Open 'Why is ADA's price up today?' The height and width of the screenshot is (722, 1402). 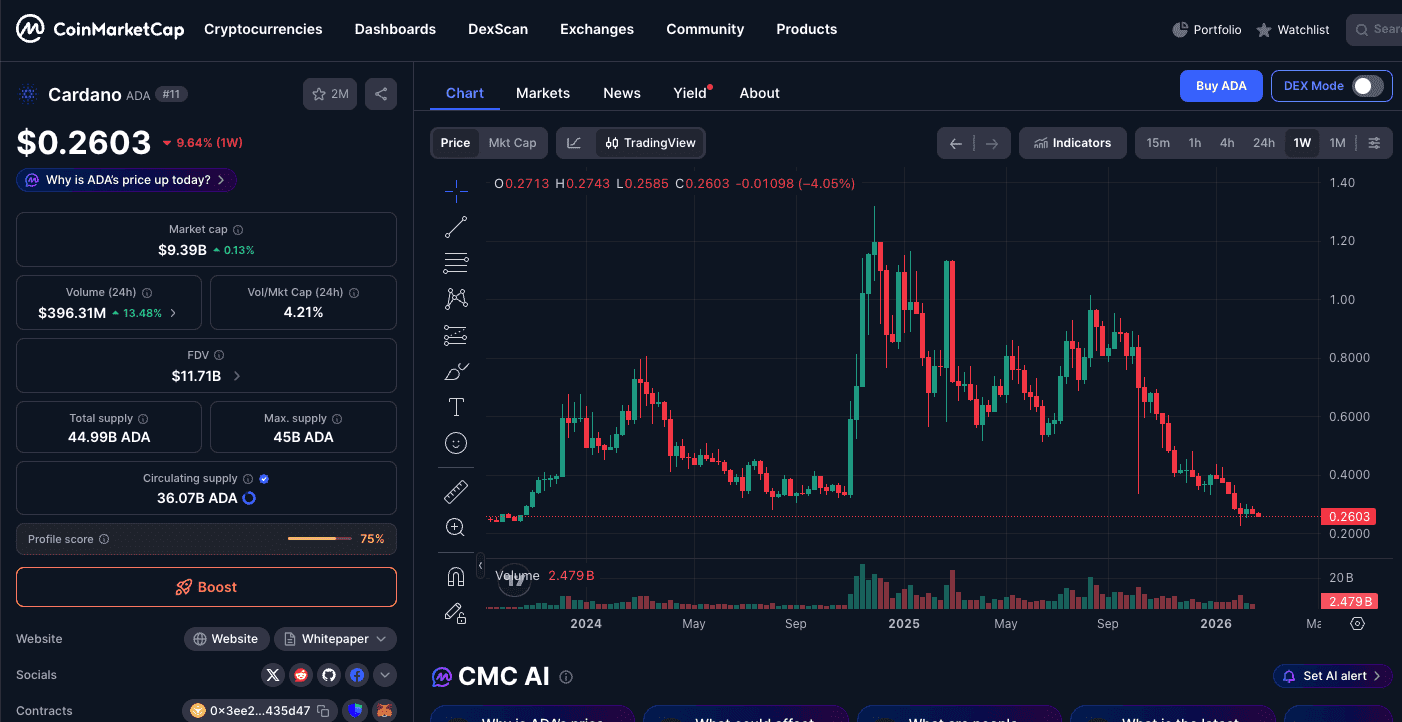click(x=127, y=180)
